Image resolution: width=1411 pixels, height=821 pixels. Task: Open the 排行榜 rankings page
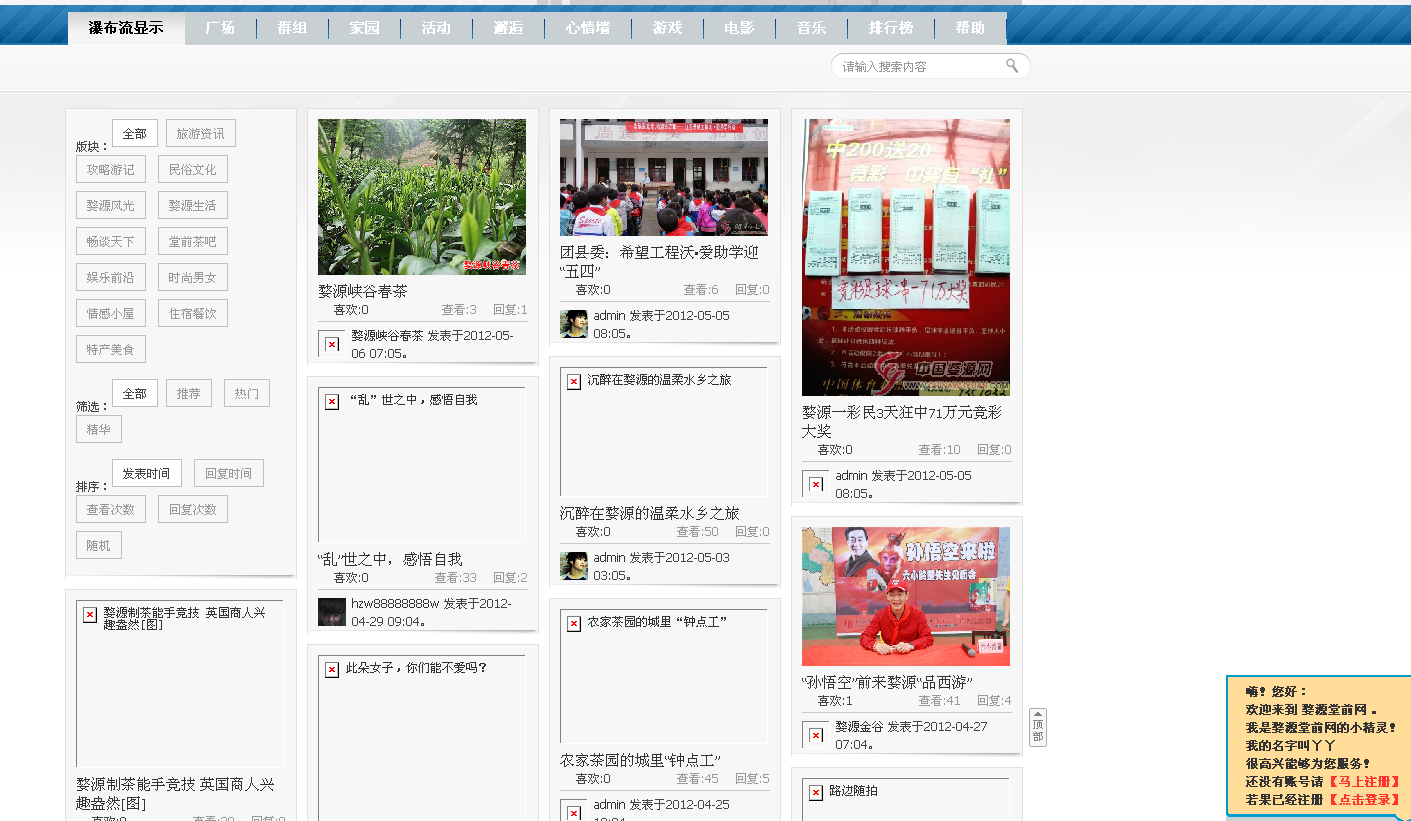(891, 28)
